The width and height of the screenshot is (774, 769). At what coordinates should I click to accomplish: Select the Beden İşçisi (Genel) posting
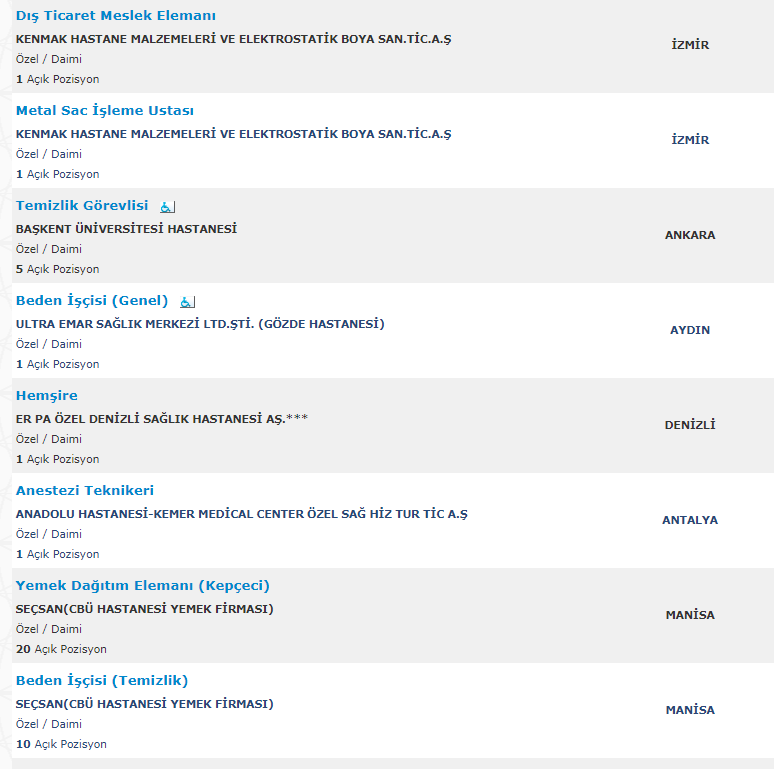92,301
